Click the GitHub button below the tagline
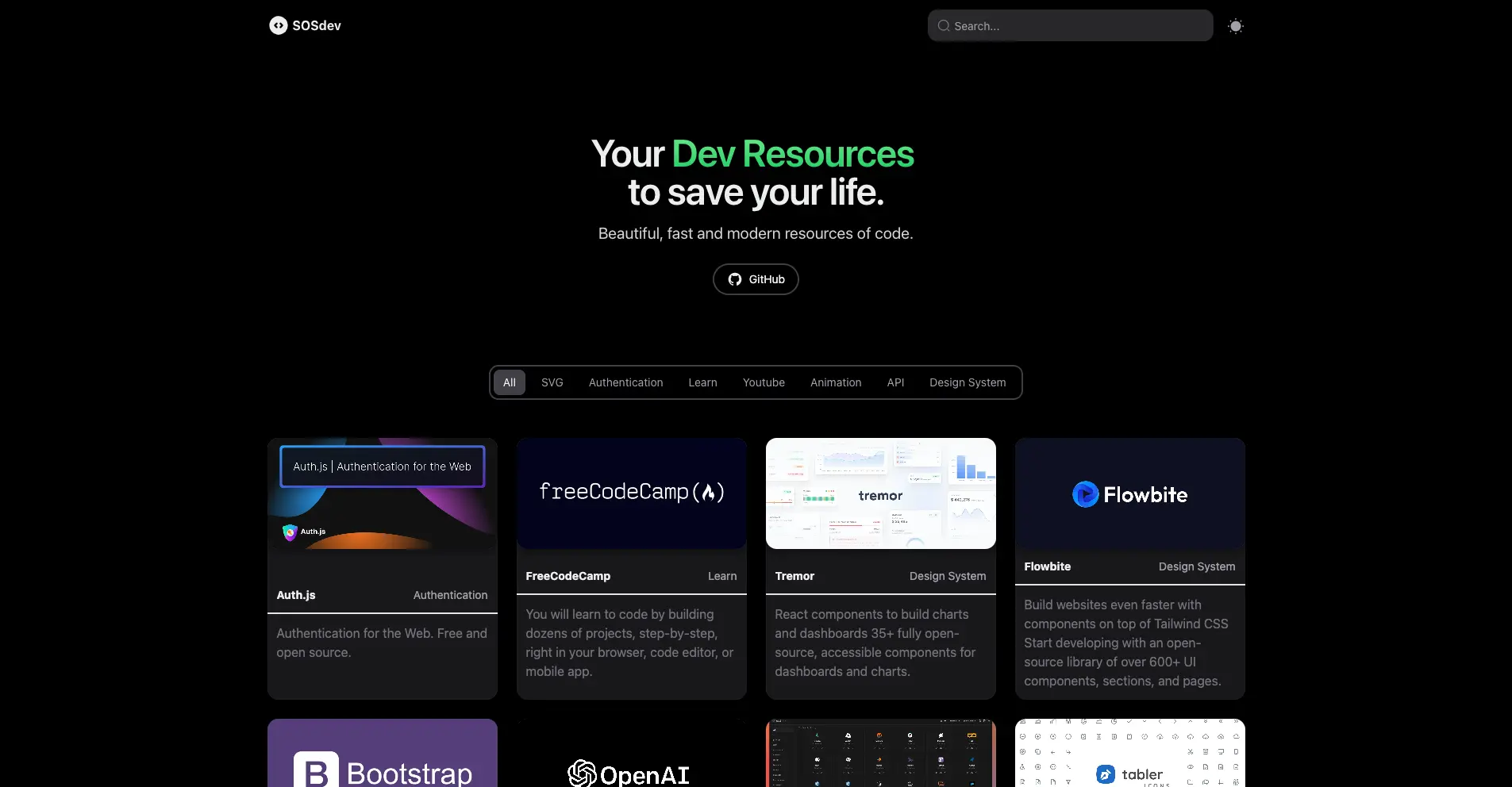 click(x=755, y=279)
